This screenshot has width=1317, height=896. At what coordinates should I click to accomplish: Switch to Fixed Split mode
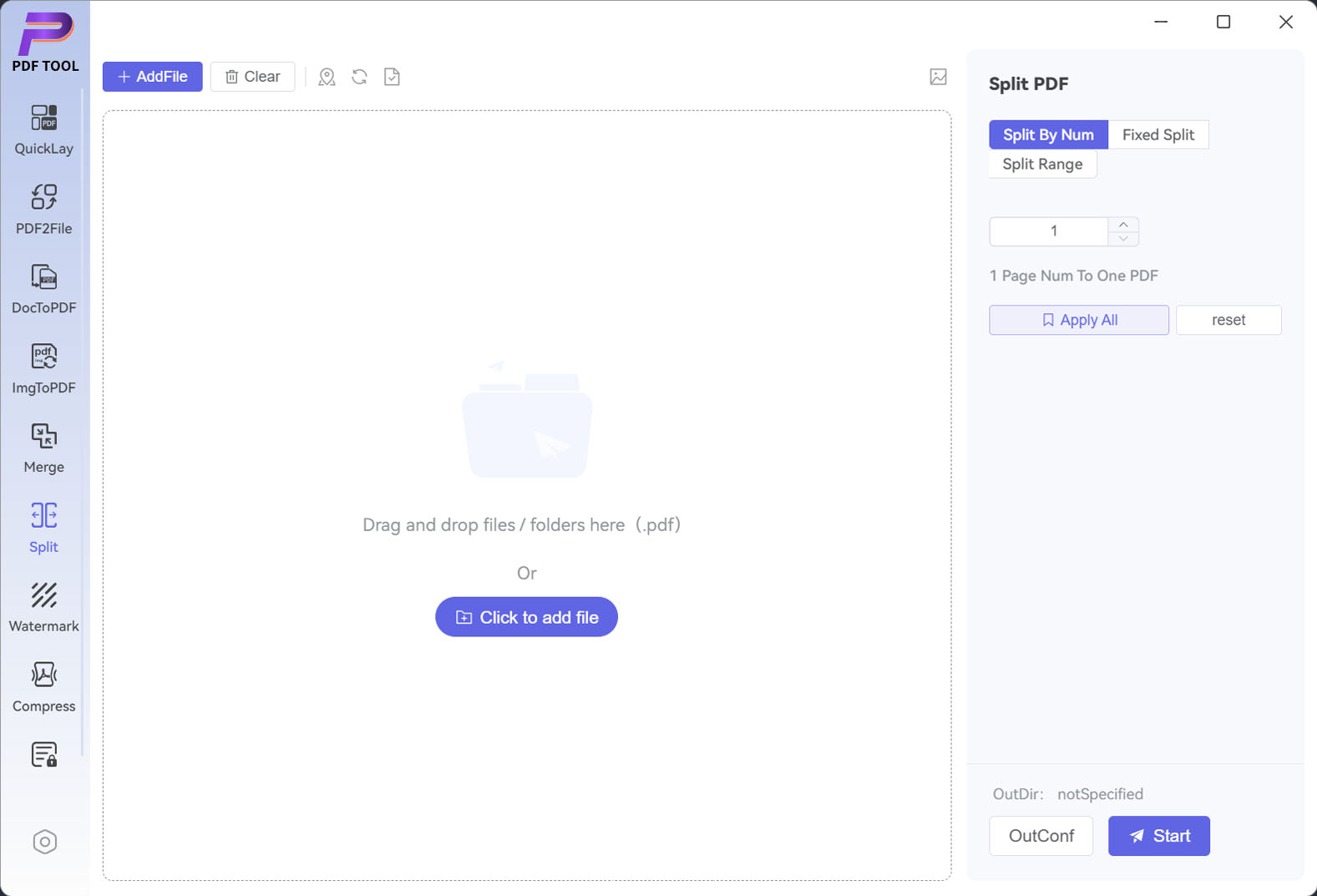coord(1157,134)
